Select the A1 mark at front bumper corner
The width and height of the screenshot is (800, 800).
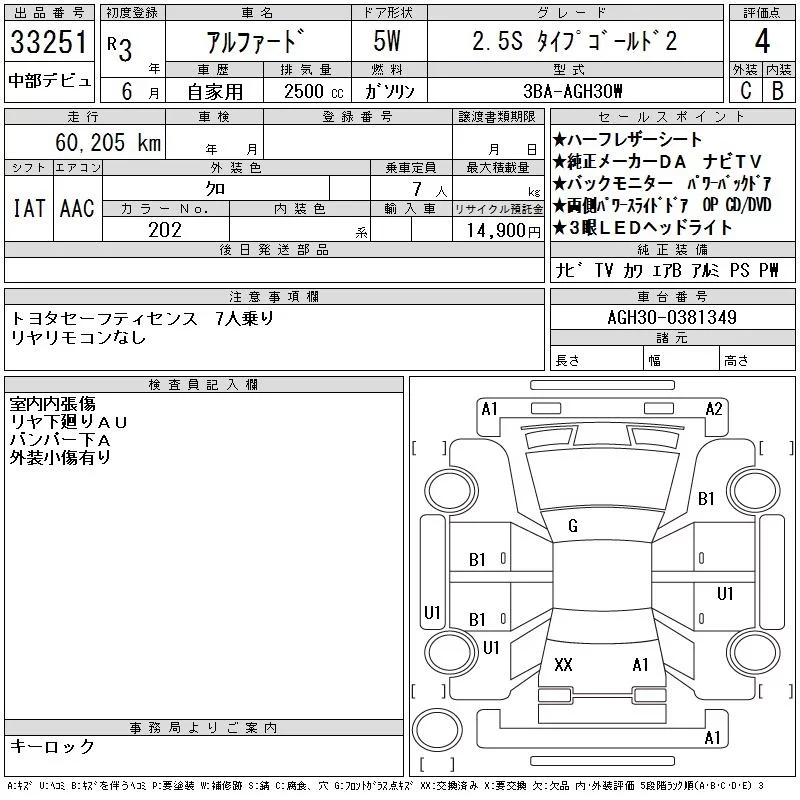(490, 409)
